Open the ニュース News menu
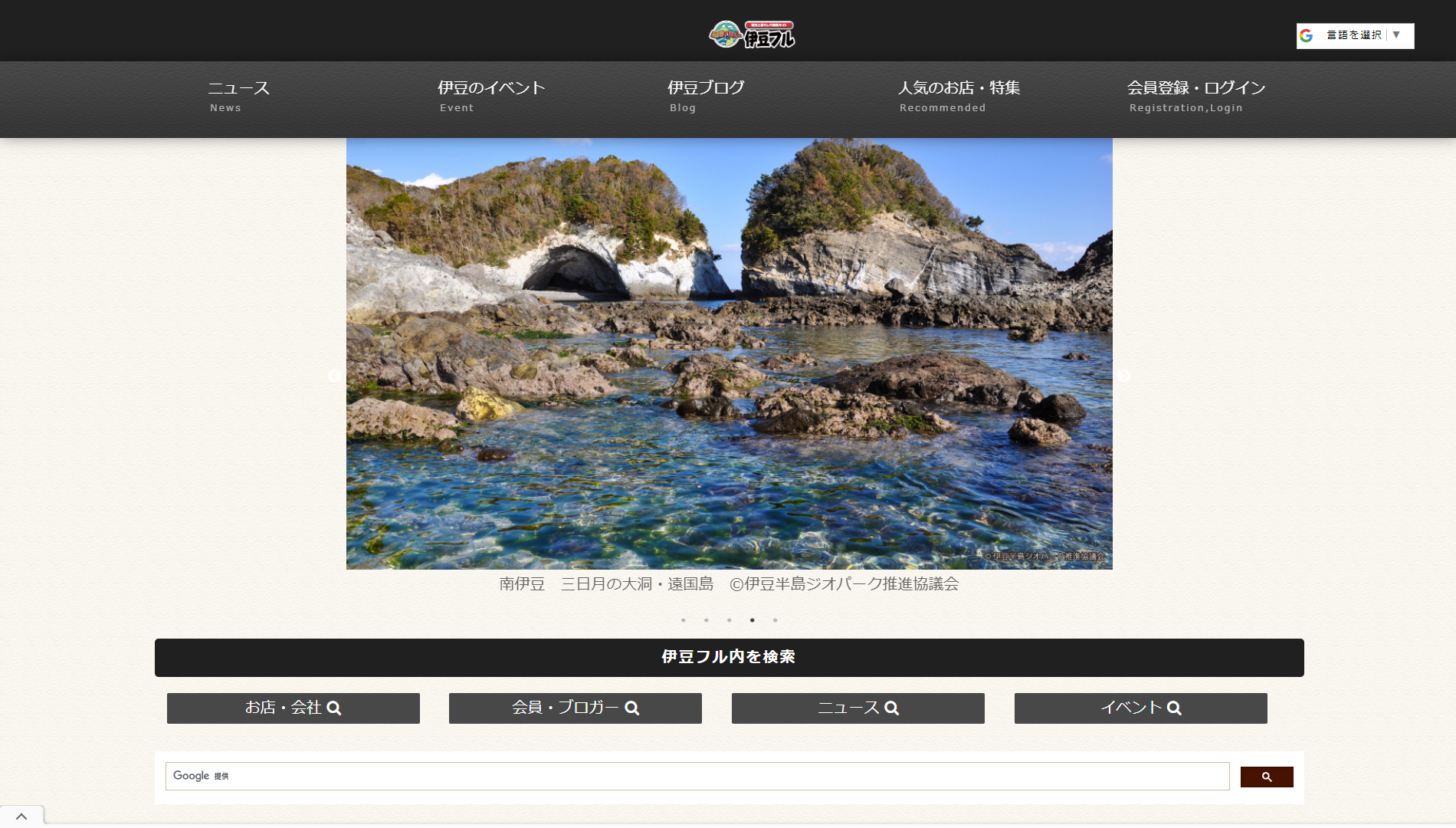The height and width of the screenshot is (828, 1456). (238, 96)
